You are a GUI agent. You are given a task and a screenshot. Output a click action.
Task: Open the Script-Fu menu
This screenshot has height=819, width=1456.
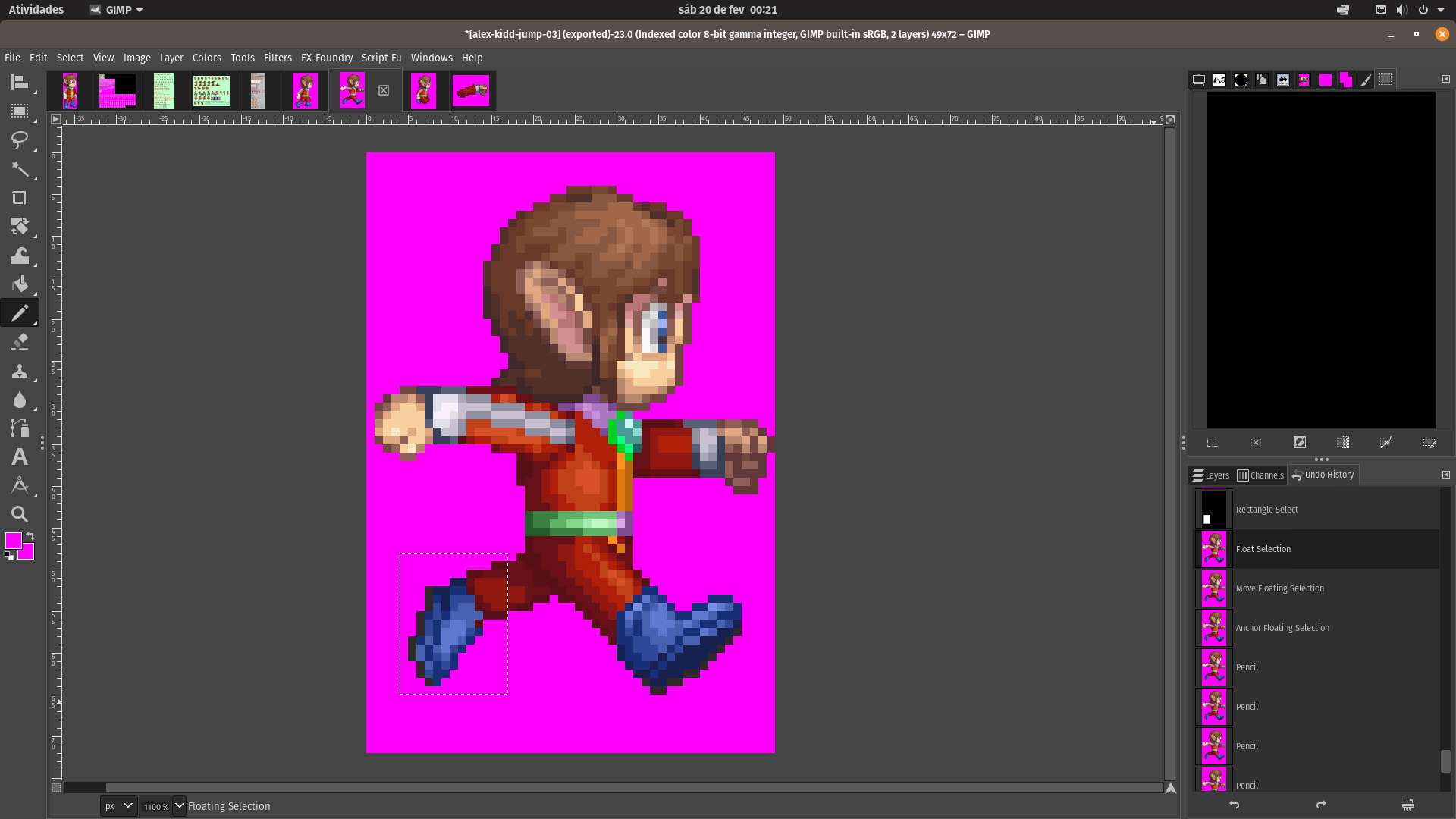(x=381, y=58)
